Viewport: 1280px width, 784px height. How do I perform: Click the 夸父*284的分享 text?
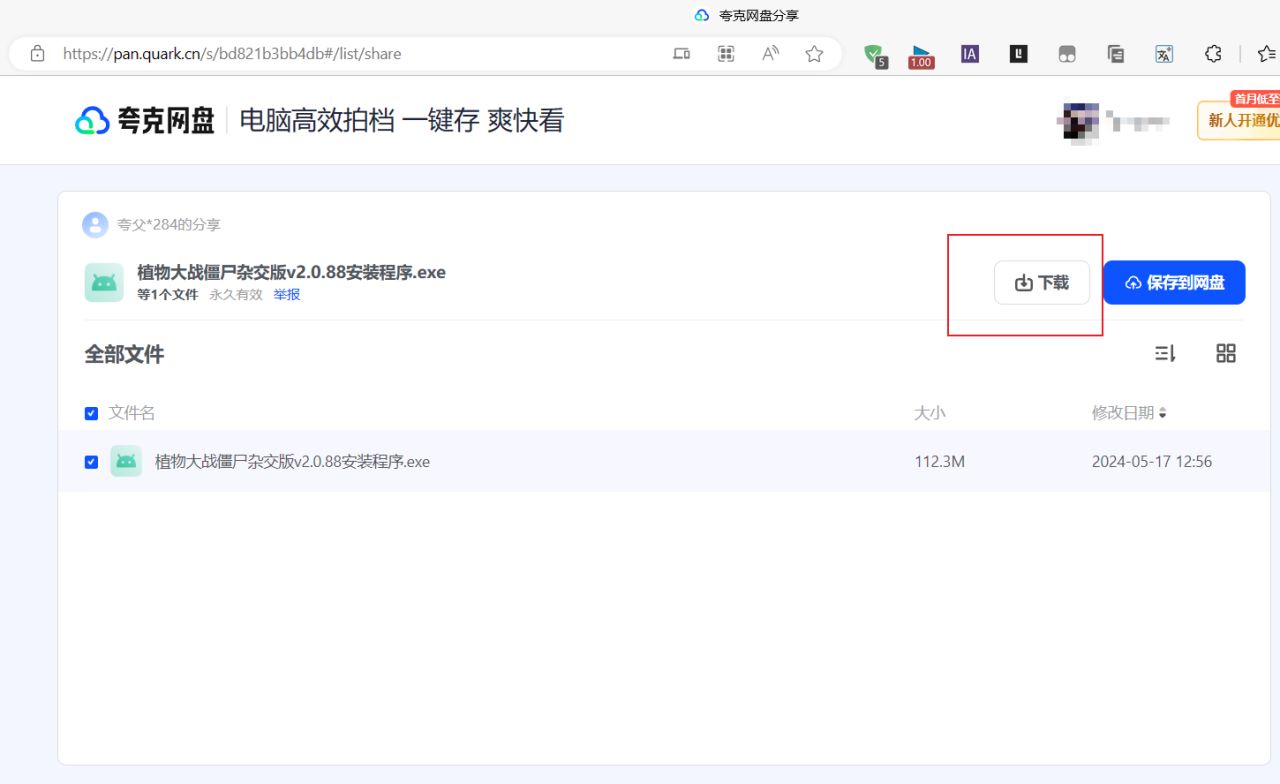169,225
